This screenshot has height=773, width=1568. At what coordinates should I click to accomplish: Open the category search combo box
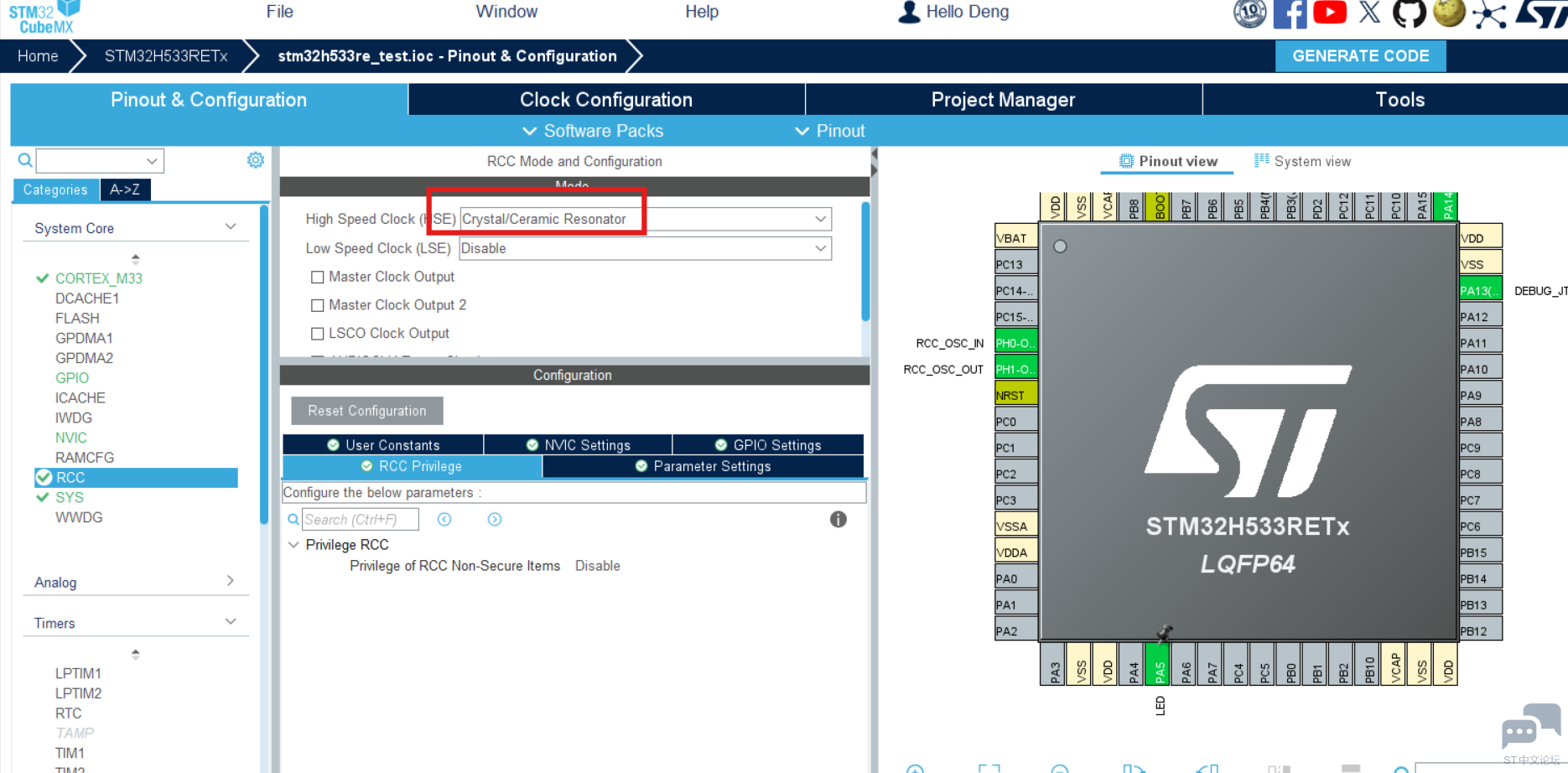tap(100, 160)
